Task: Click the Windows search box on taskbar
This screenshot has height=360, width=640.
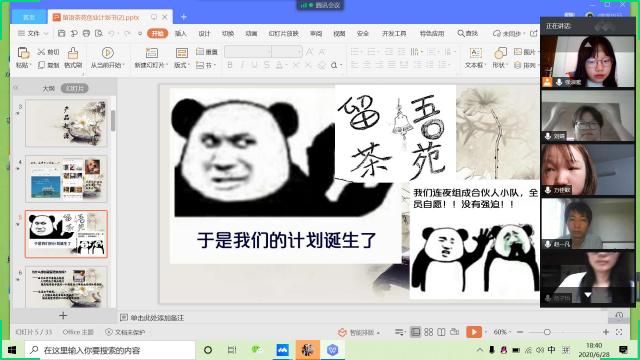Action: pyautogui.click(x=110, y=350)
